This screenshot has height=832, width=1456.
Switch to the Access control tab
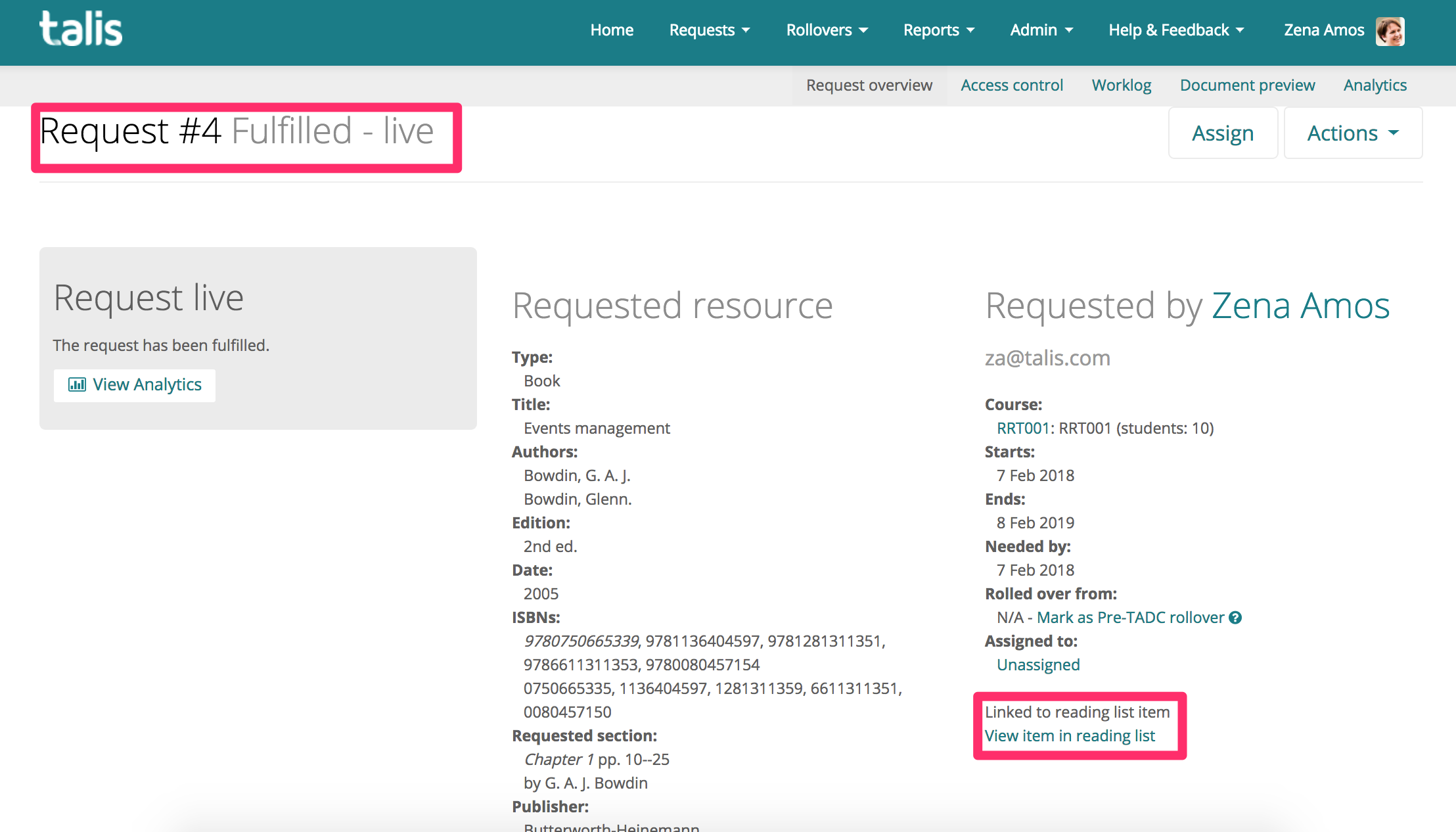[x=1012, y=85]
